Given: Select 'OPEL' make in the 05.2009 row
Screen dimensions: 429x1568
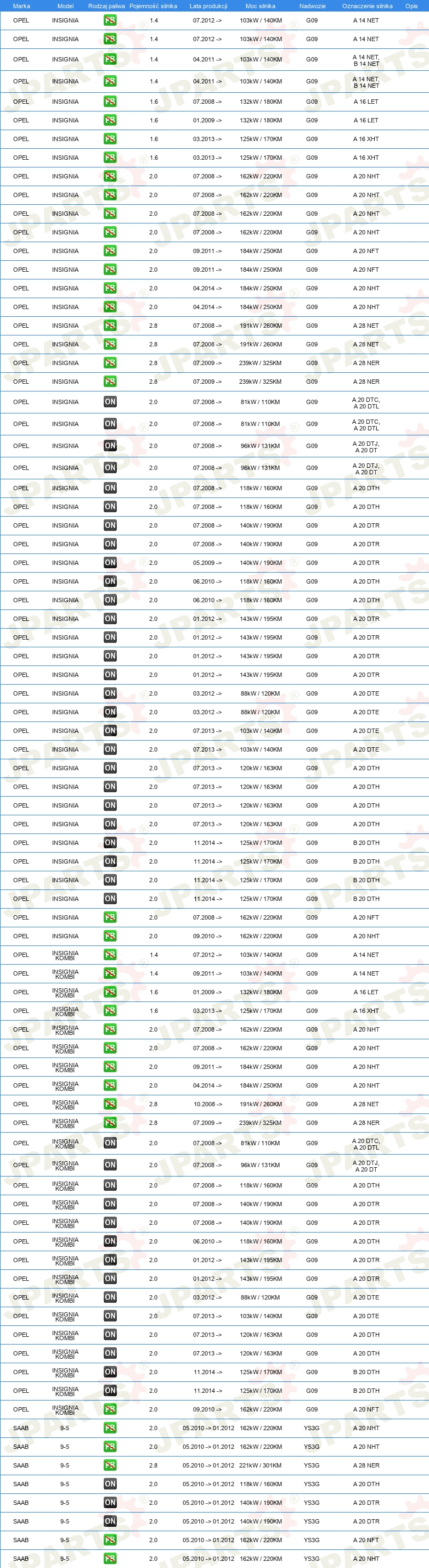Looking at the screenshot, I should (21, 562).
